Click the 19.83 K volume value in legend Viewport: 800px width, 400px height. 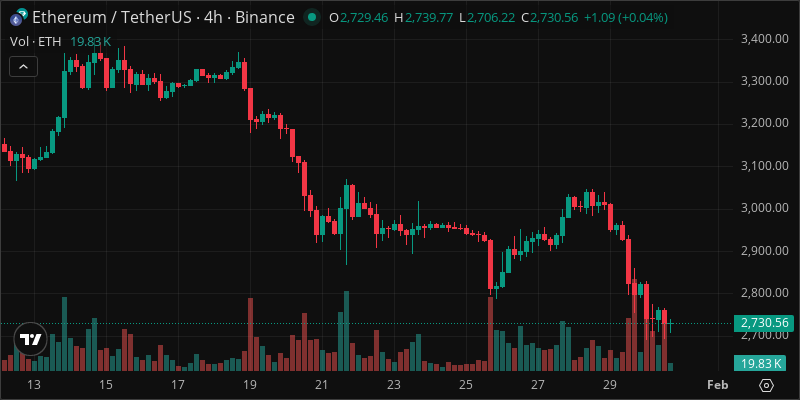click(x=90, y=42)
